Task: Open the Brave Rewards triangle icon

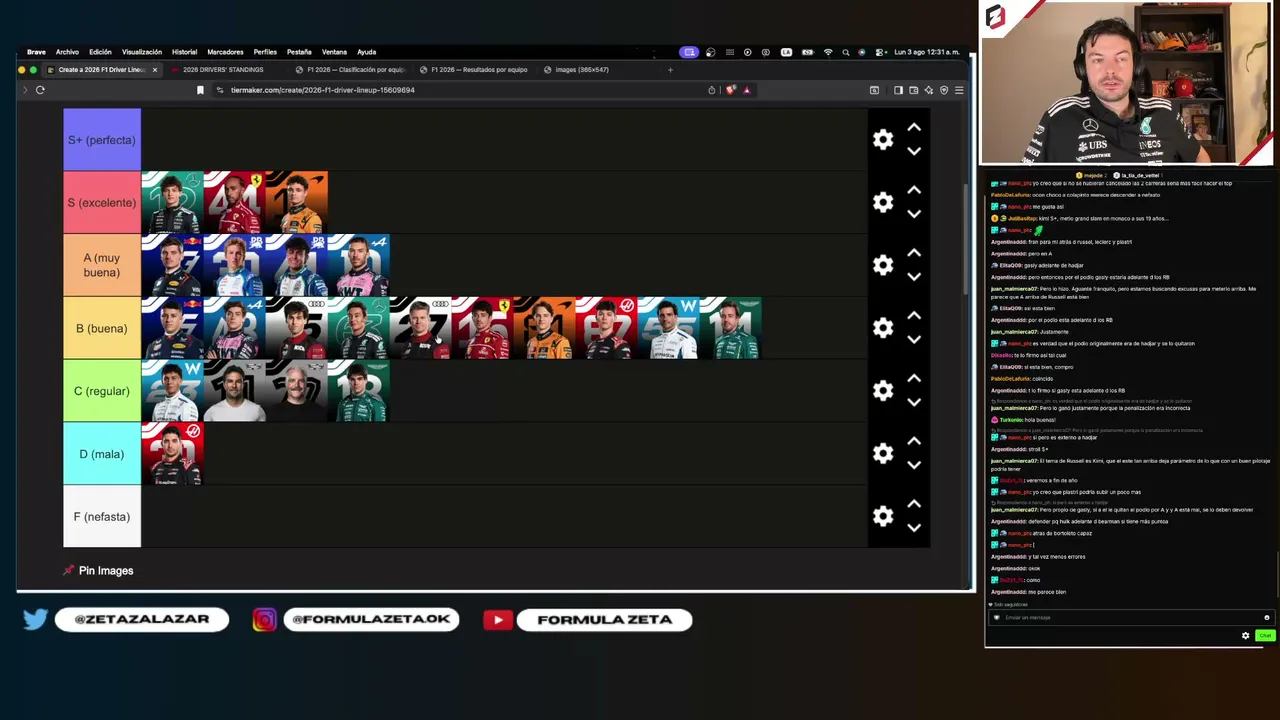Action: (x=746, y=90)
